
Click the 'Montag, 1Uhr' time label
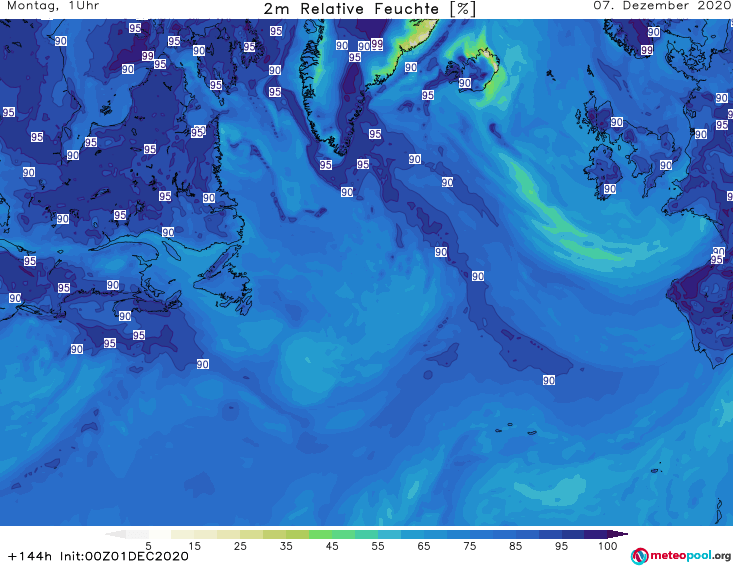coord(53,6)
